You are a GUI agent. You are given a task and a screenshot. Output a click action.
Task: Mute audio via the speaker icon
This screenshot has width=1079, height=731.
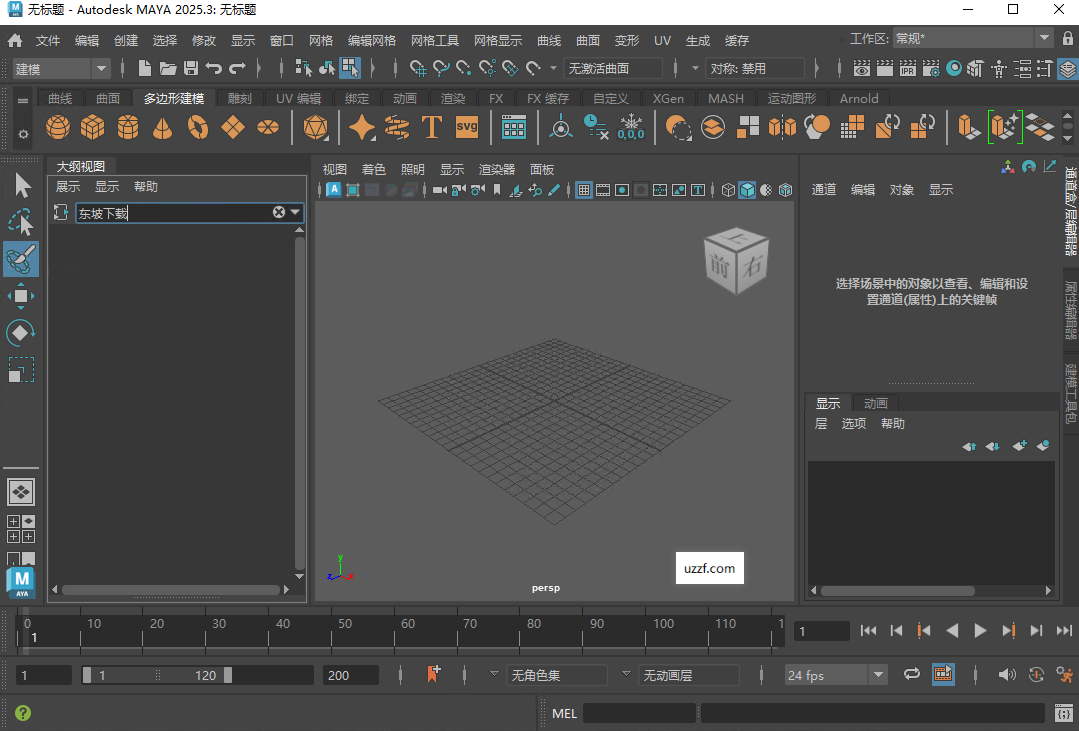click(x=1007, y=674)
